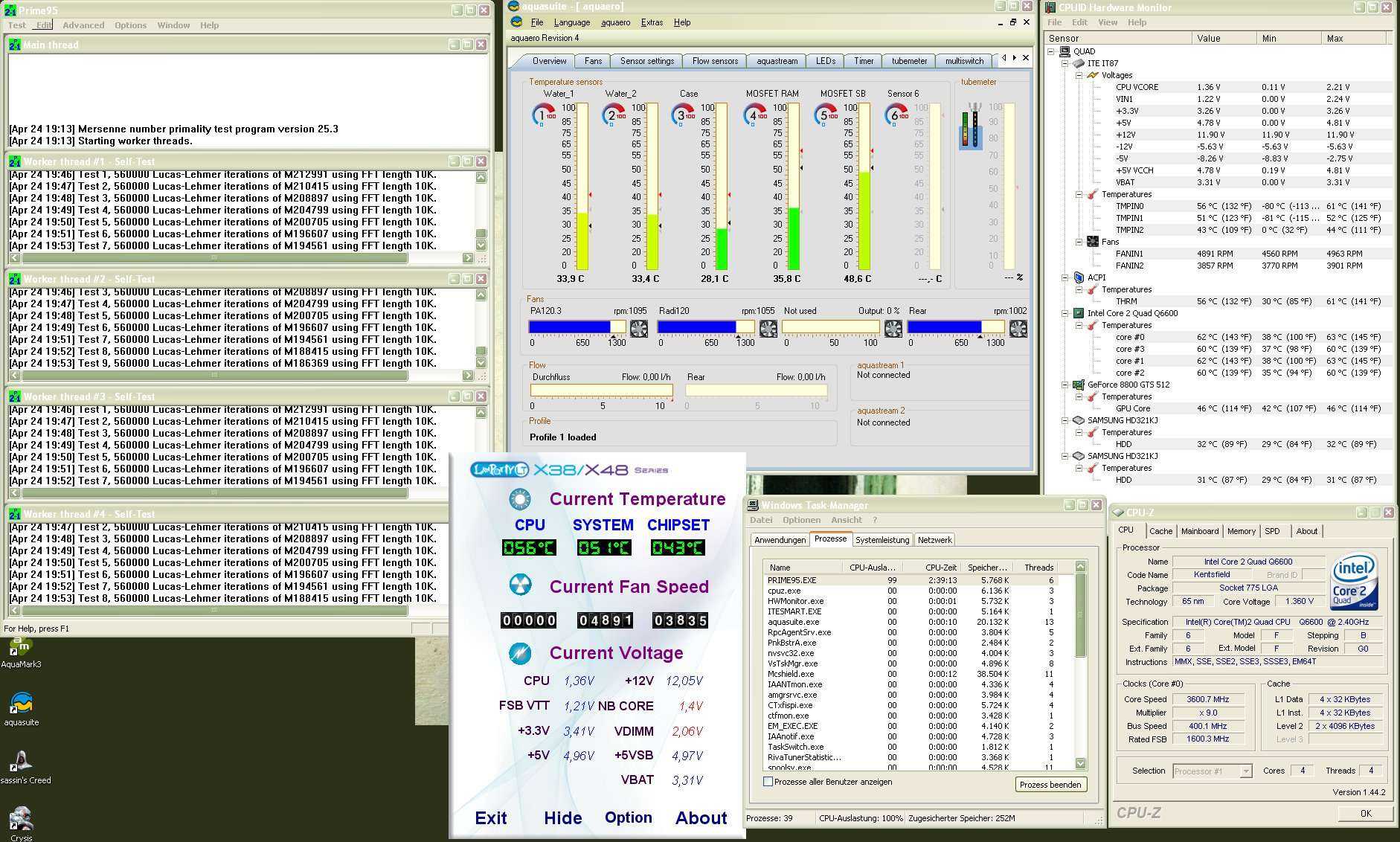Viewport: 1400px width, 842px height.
Task: Click the Main thread window icon
Action: (15, 45)
